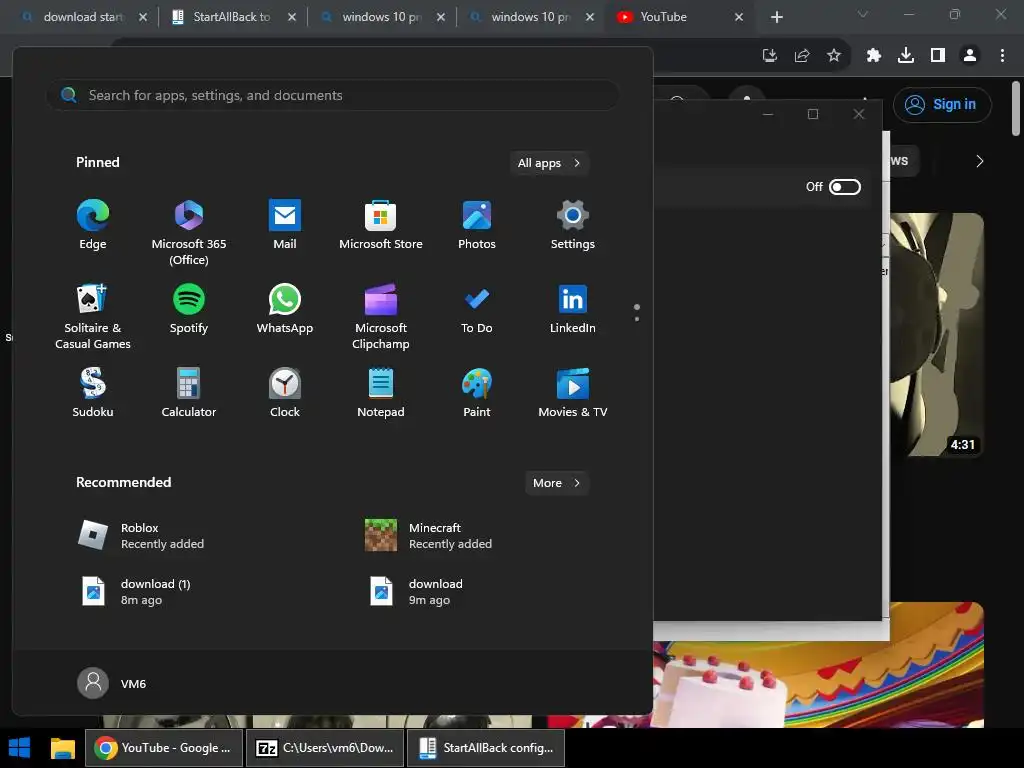The image size is (1024, 768).
Task: Open Microsoft Clipchamp
Action: point(381,317)
